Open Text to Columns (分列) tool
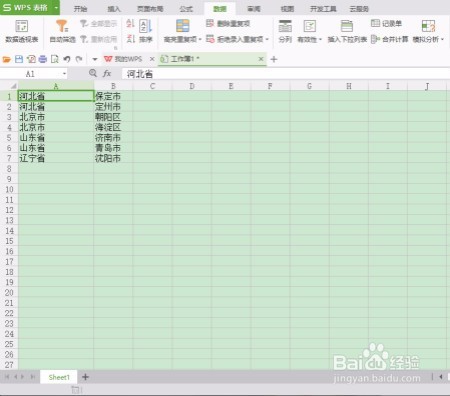The height and width of the screenshot is (396, 450). pyautogui.click(x=285, y=31)
